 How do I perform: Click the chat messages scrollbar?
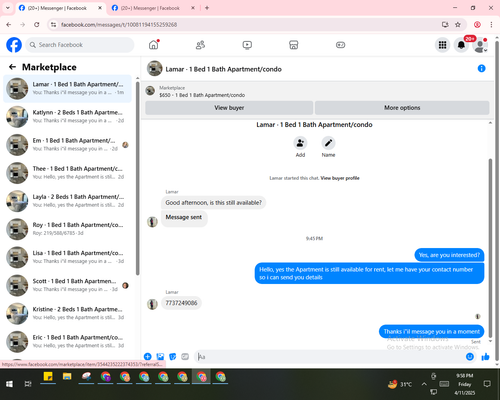coord(490,248)
